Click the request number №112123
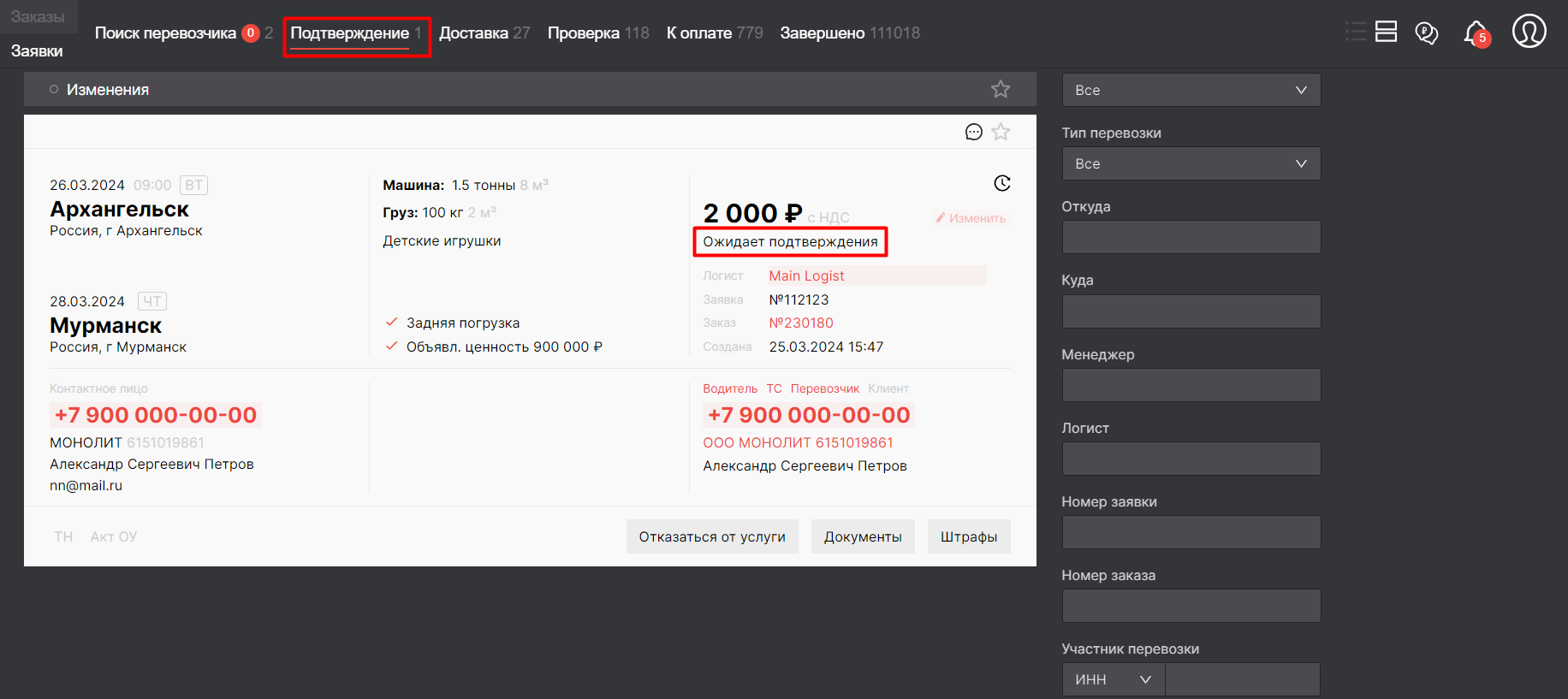Screen dimensions: 1568x699 point(799,299)
